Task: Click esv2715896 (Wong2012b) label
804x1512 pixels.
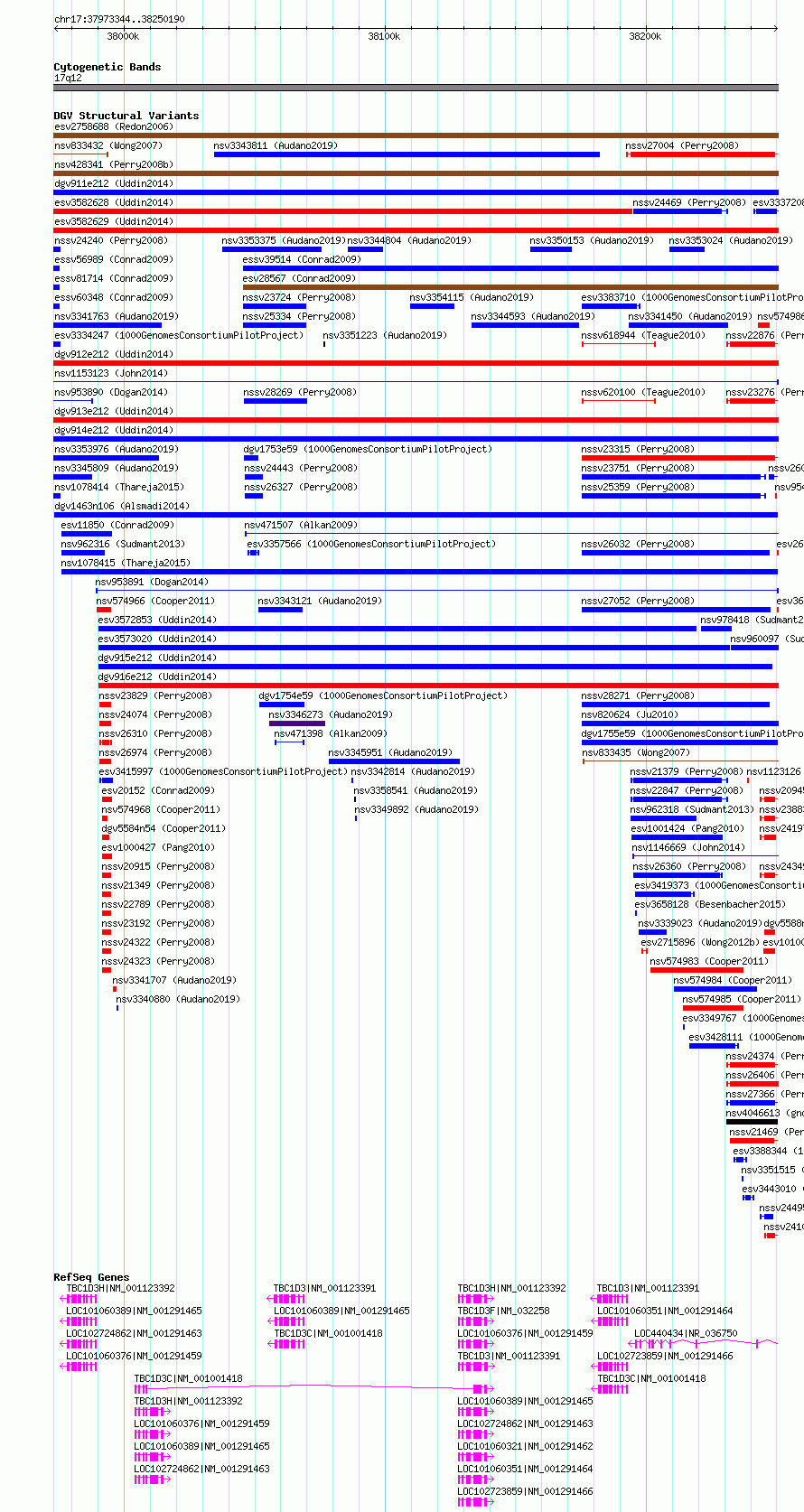Action: 700,942
